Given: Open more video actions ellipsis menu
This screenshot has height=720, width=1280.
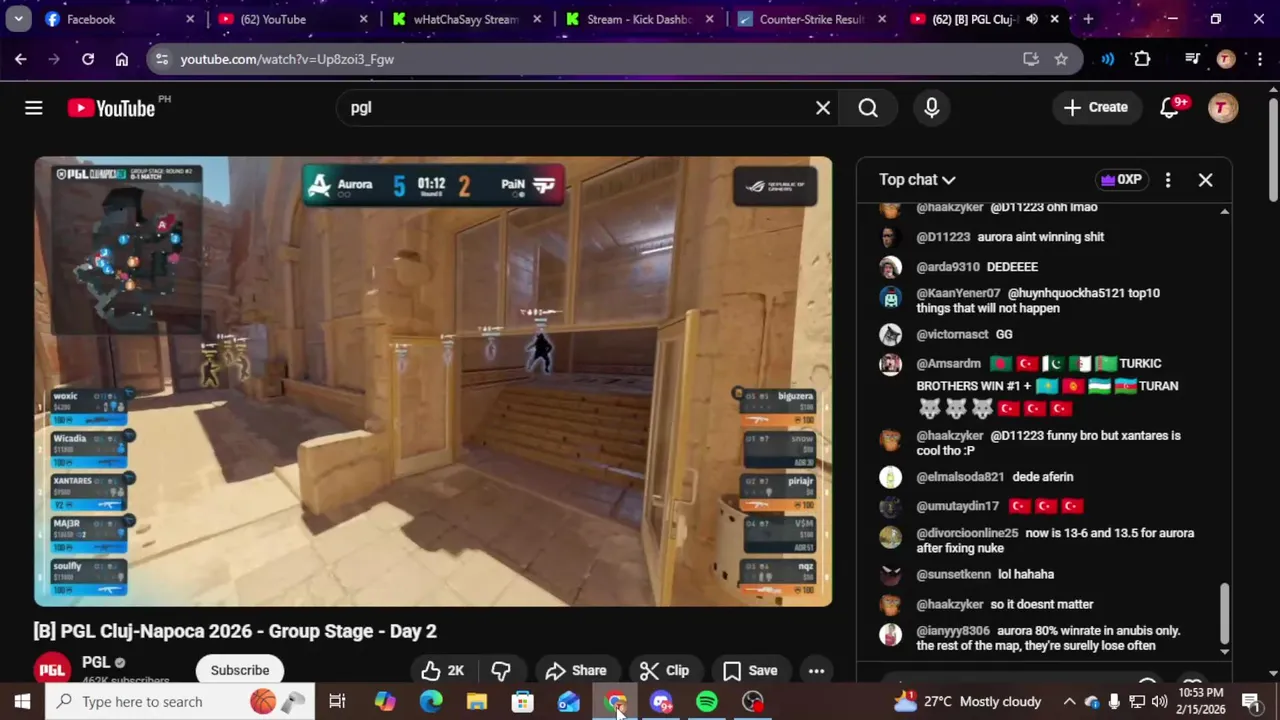Looking at the screenshot, I should click(x=816, y=671).
